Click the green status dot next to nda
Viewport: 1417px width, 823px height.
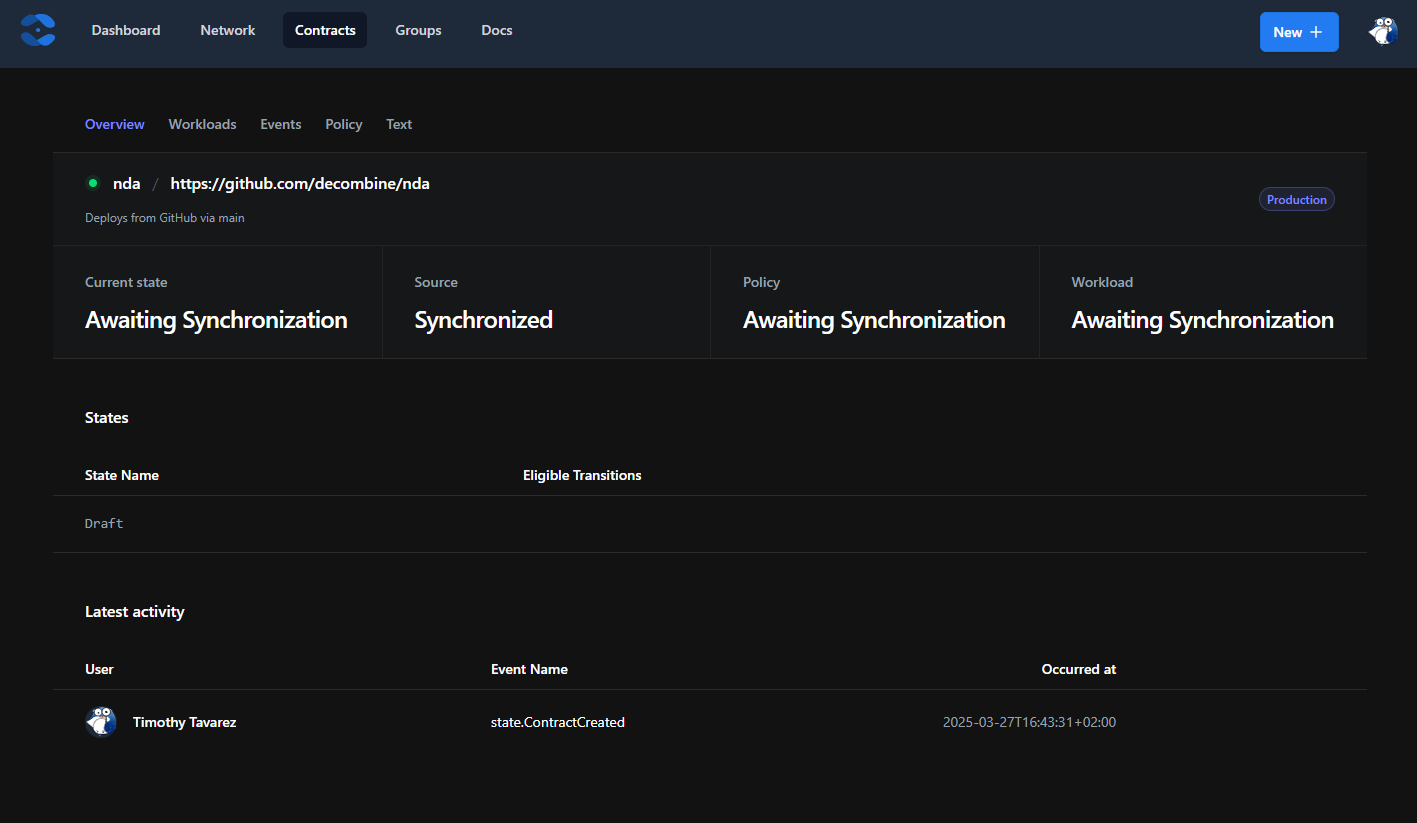point(92,183)
